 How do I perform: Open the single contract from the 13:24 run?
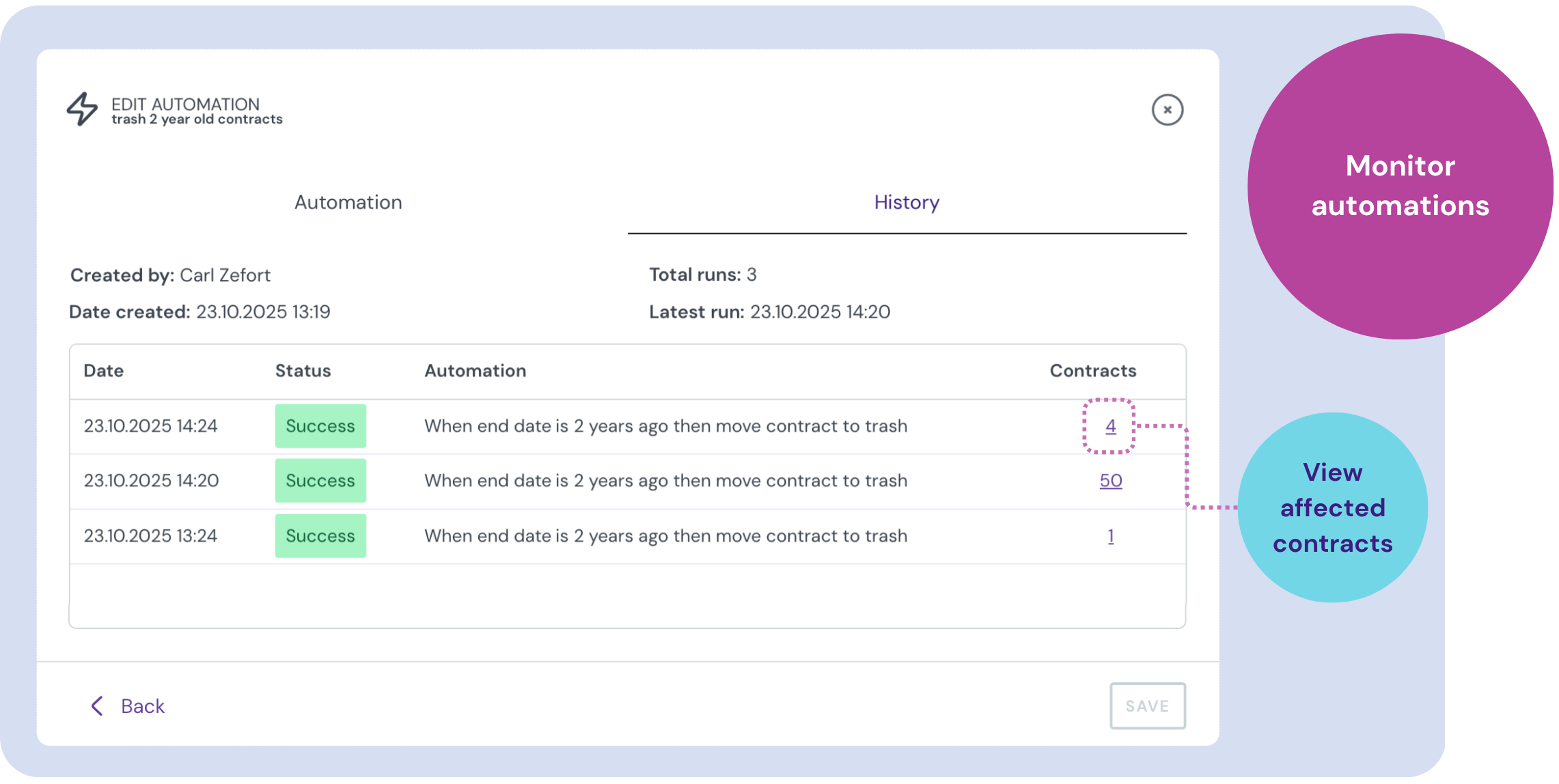click(x=1109, y=535)
